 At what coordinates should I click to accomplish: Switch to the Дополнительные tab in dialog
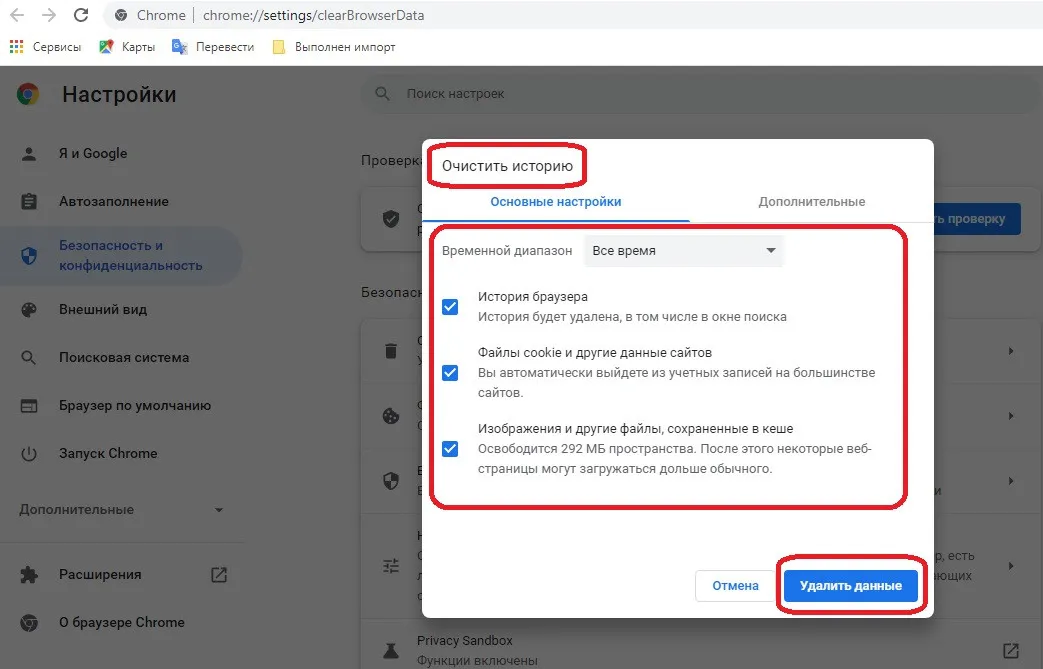(811, 202)
